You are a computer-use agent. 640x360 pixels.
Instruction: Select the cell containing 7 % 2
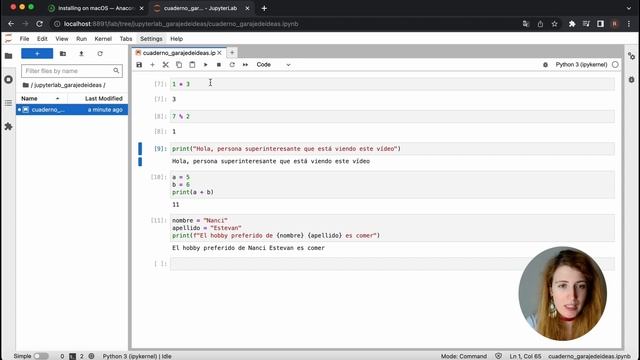click(x=392, y=116)
